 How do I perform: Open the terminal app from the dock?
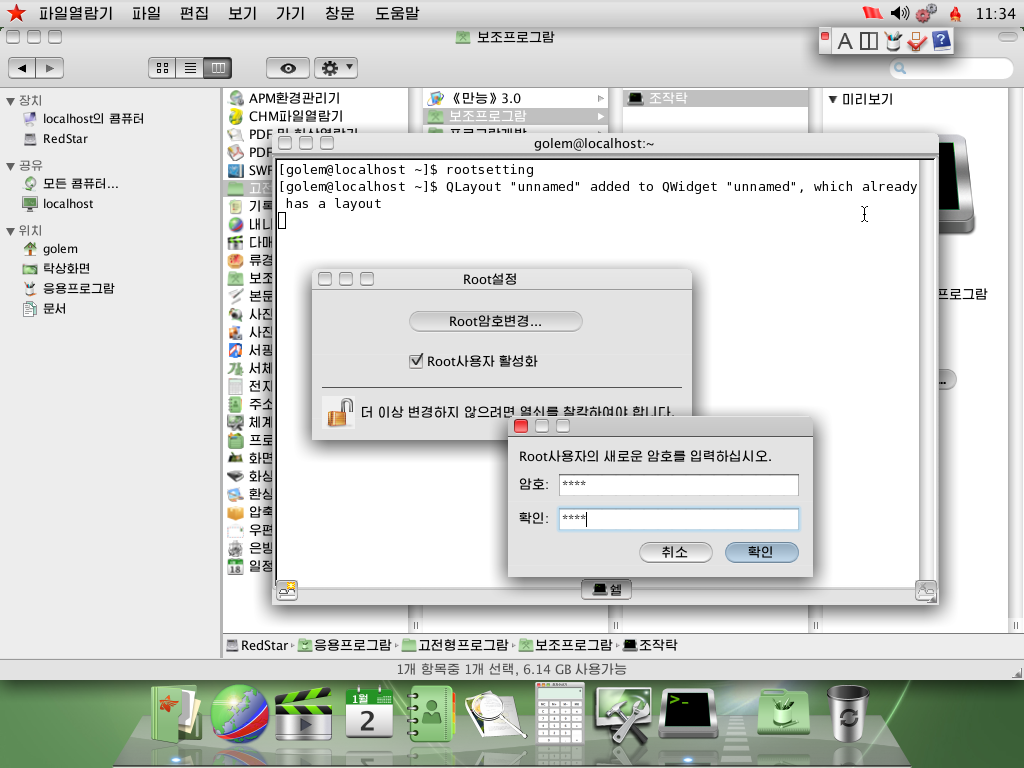(x=687, y=712)
